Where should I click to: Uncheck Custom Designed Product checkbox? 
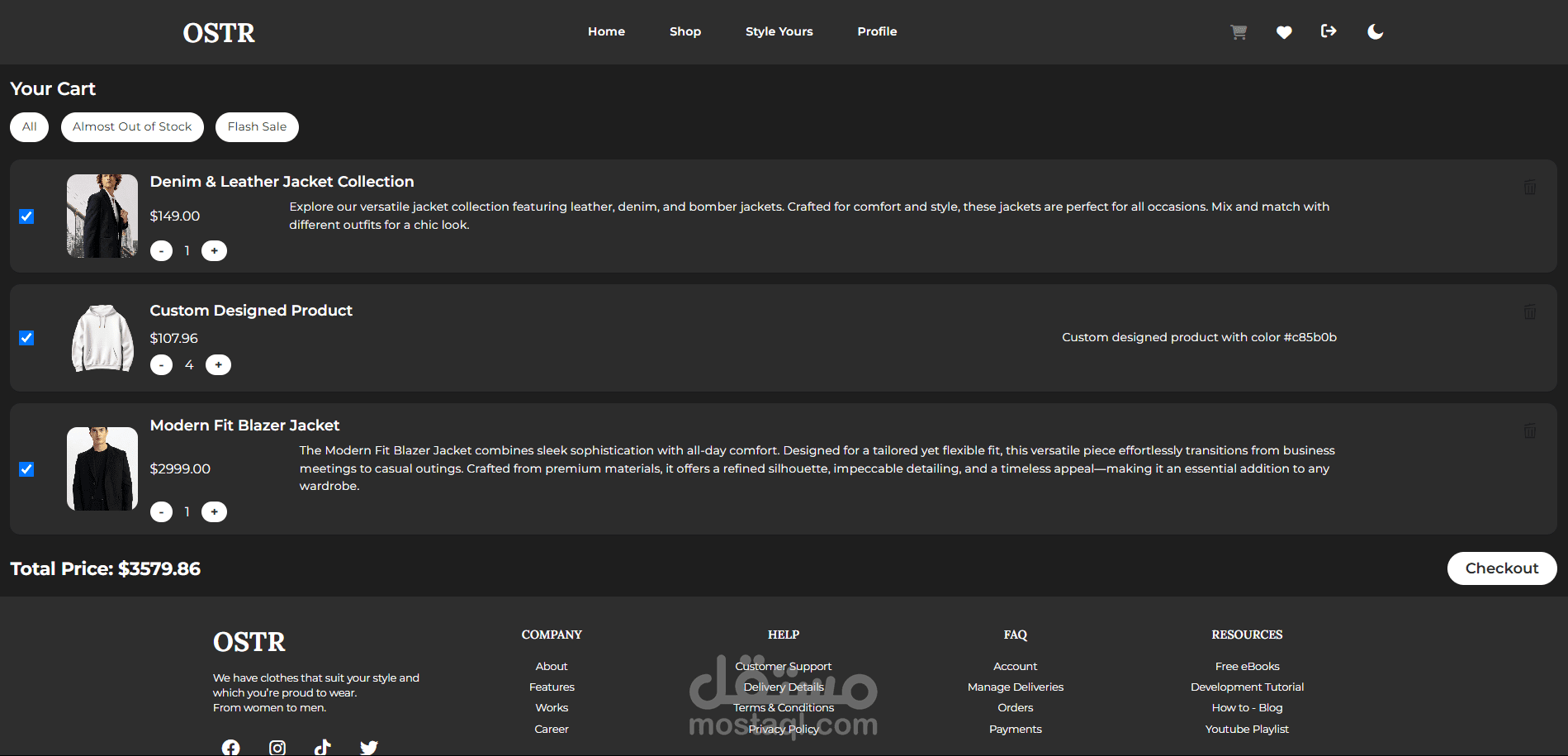point(26,338)
